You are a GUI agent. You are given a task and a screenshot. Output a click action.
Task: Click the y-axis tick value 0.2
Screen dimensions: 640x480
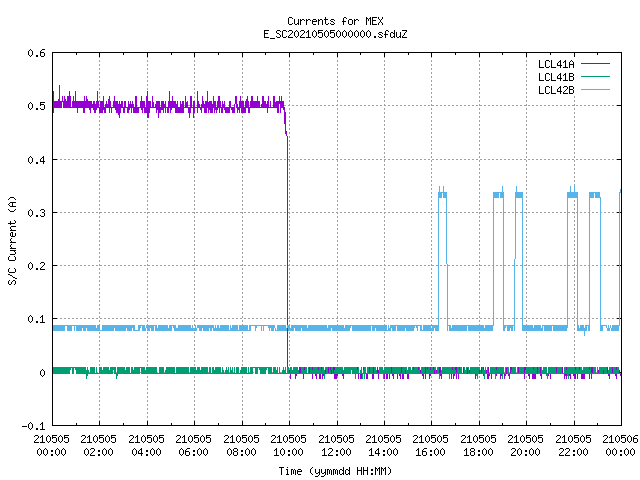[x=36, y=266]
